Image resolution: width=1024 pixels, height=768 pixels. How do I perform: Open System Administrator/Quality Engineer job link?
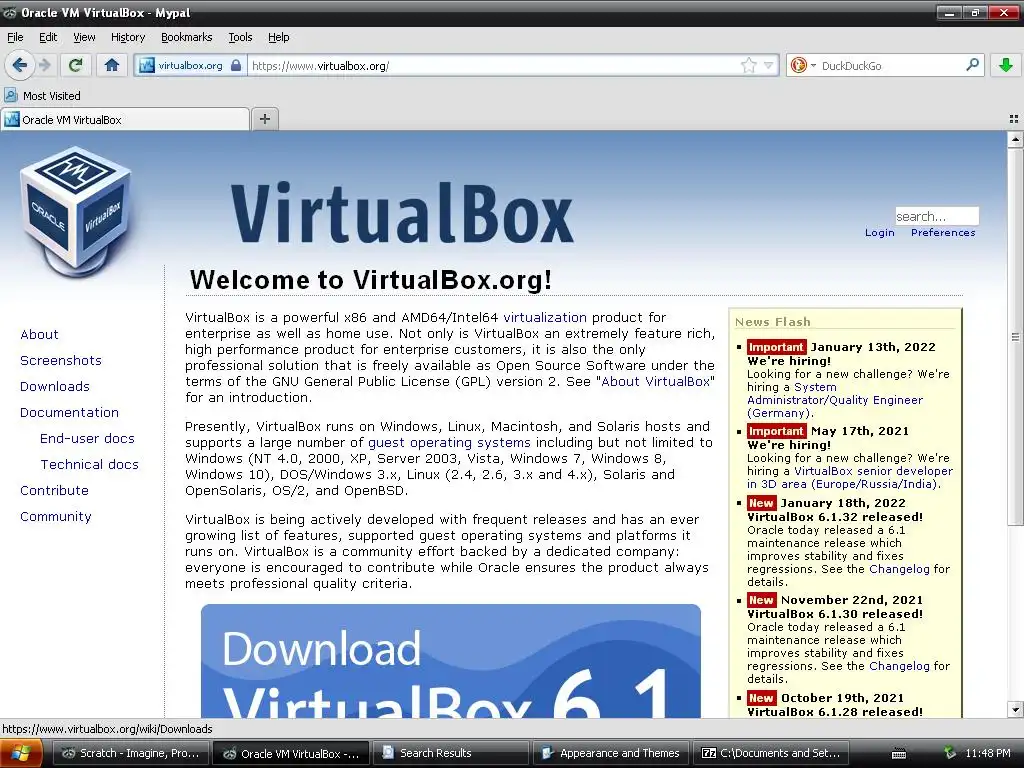(x=835, y=400)
